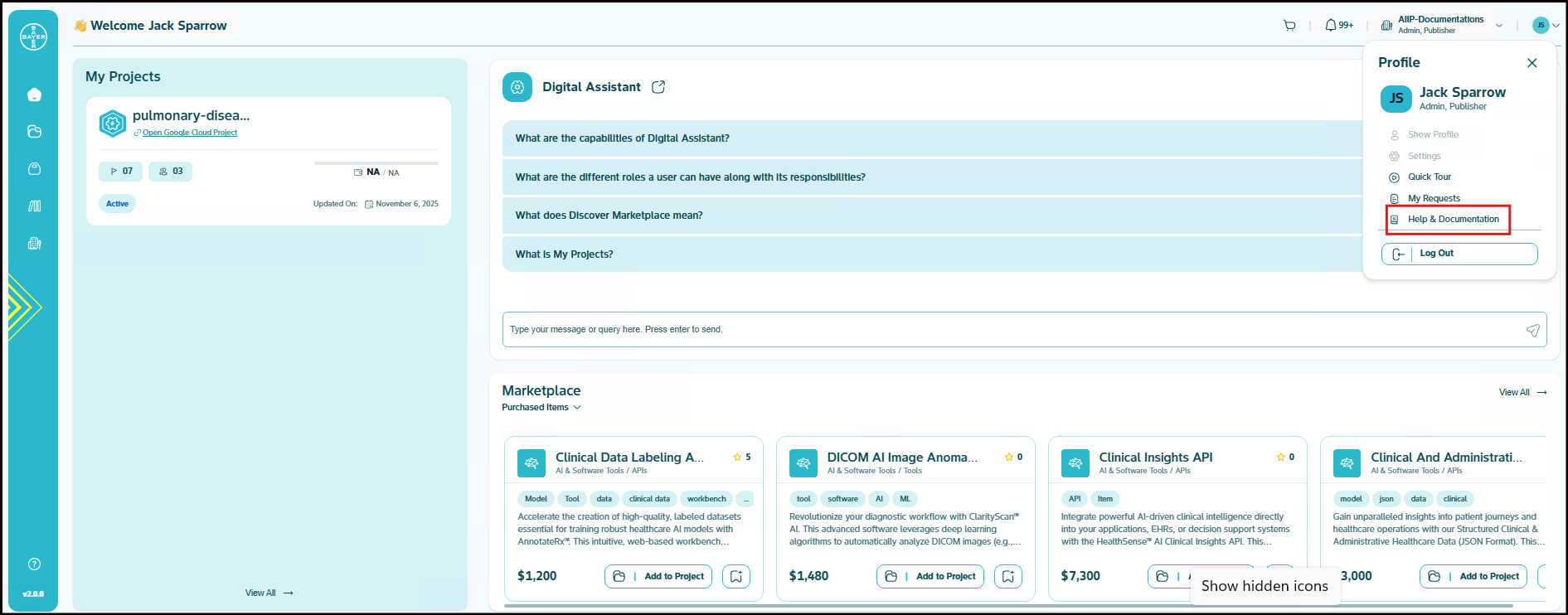Screen dimensions: 1568x615
Task: Expand the AIIP-Documentations workspace dropdown
Action: 1498,26
